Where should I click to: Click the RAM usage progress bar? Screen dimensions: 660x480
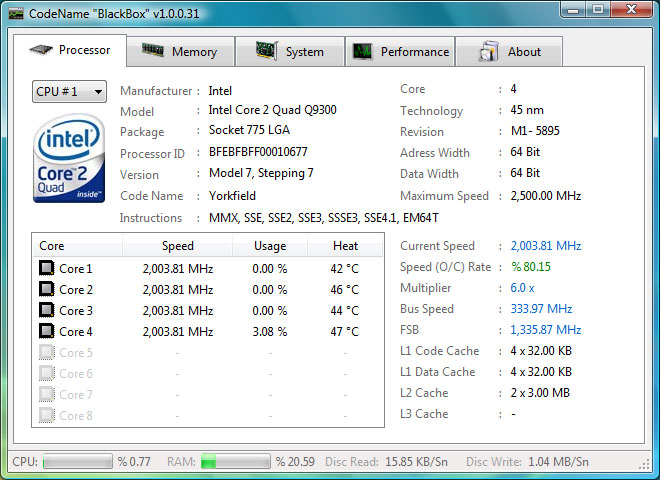pos(235,461)
